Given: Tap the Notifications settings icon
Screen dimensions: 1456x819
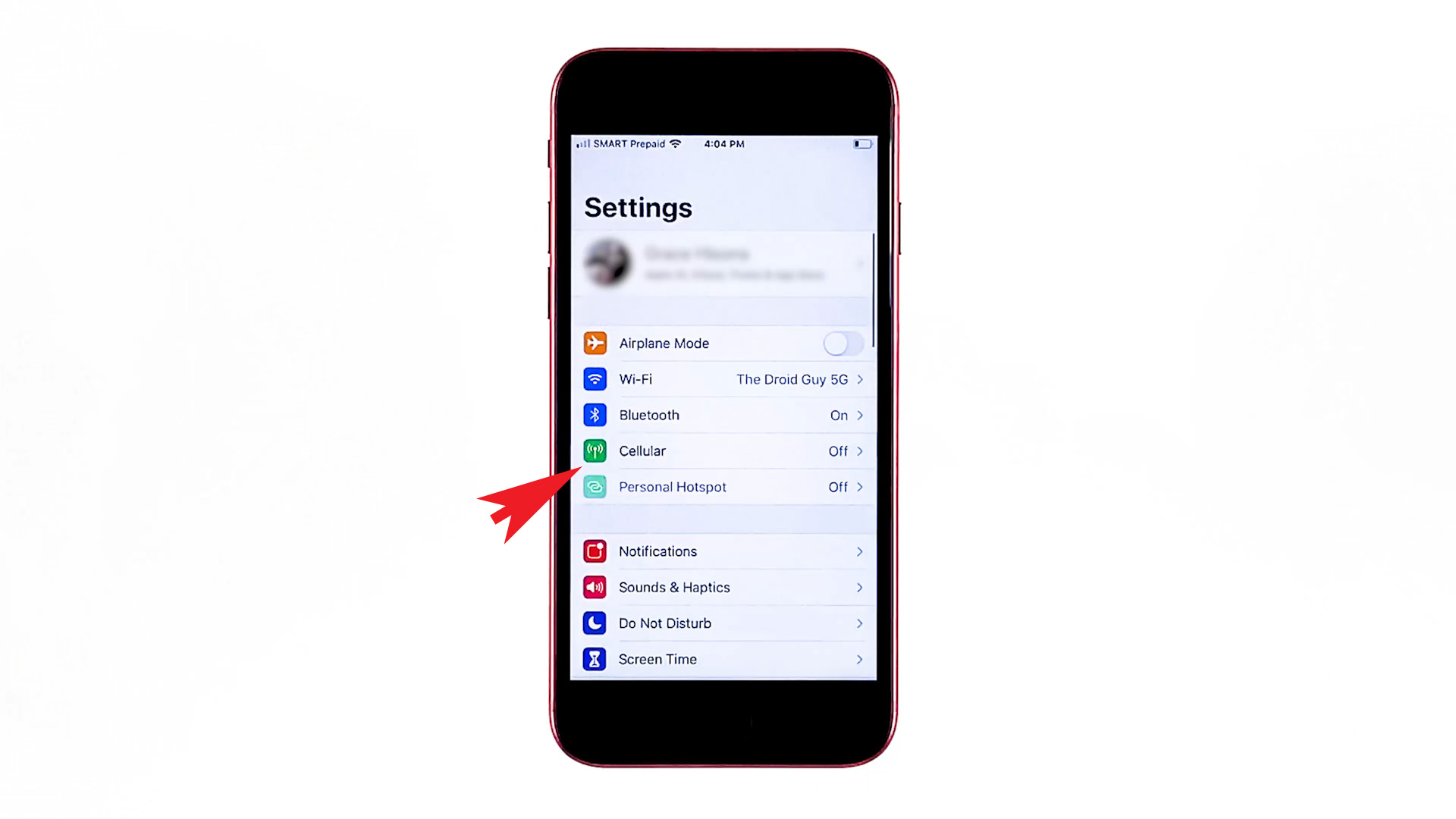Looking at the screenshot, I should tap(596, 551).
